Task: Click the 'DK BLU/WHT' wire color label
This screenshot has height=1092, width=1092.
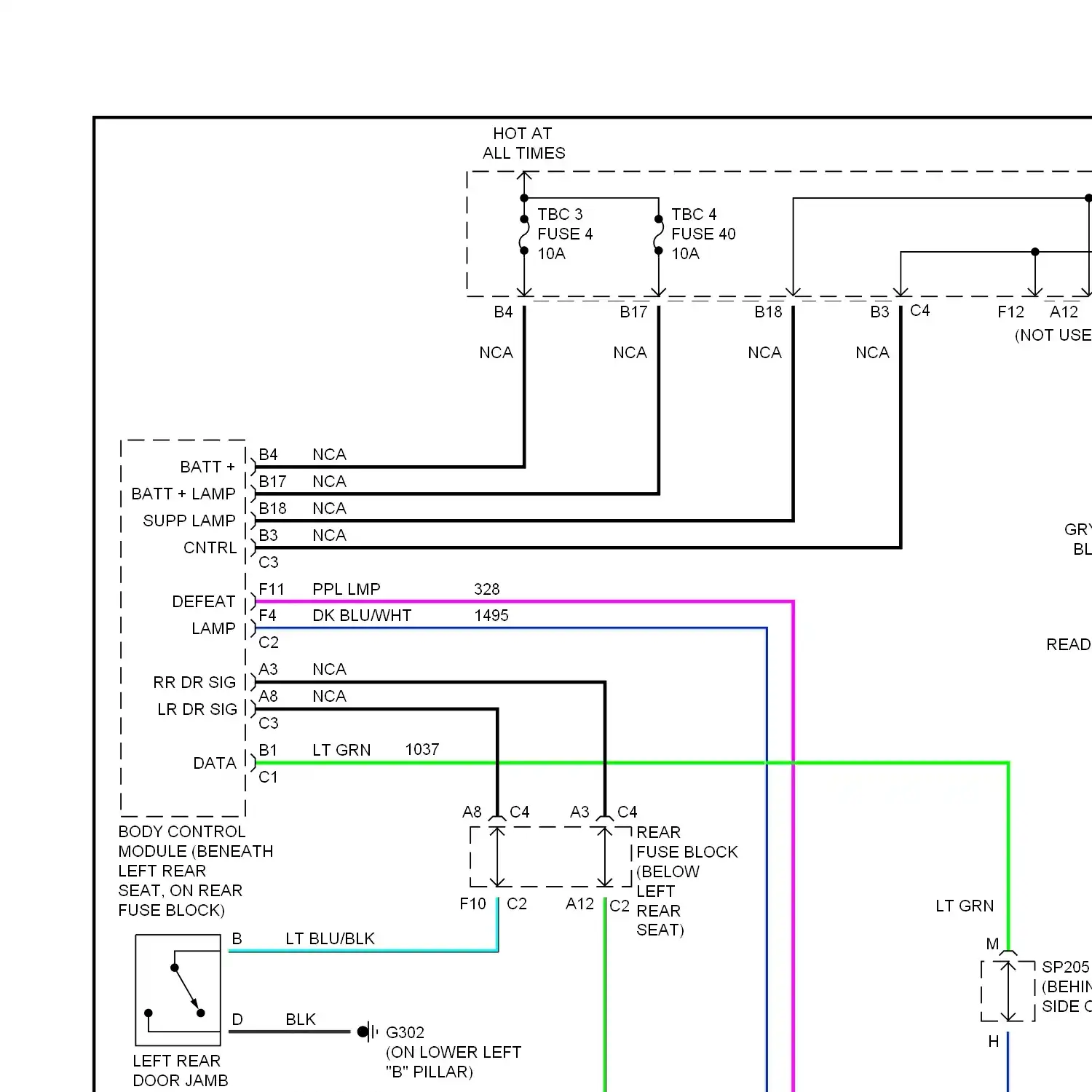Action: pos(362,615)
